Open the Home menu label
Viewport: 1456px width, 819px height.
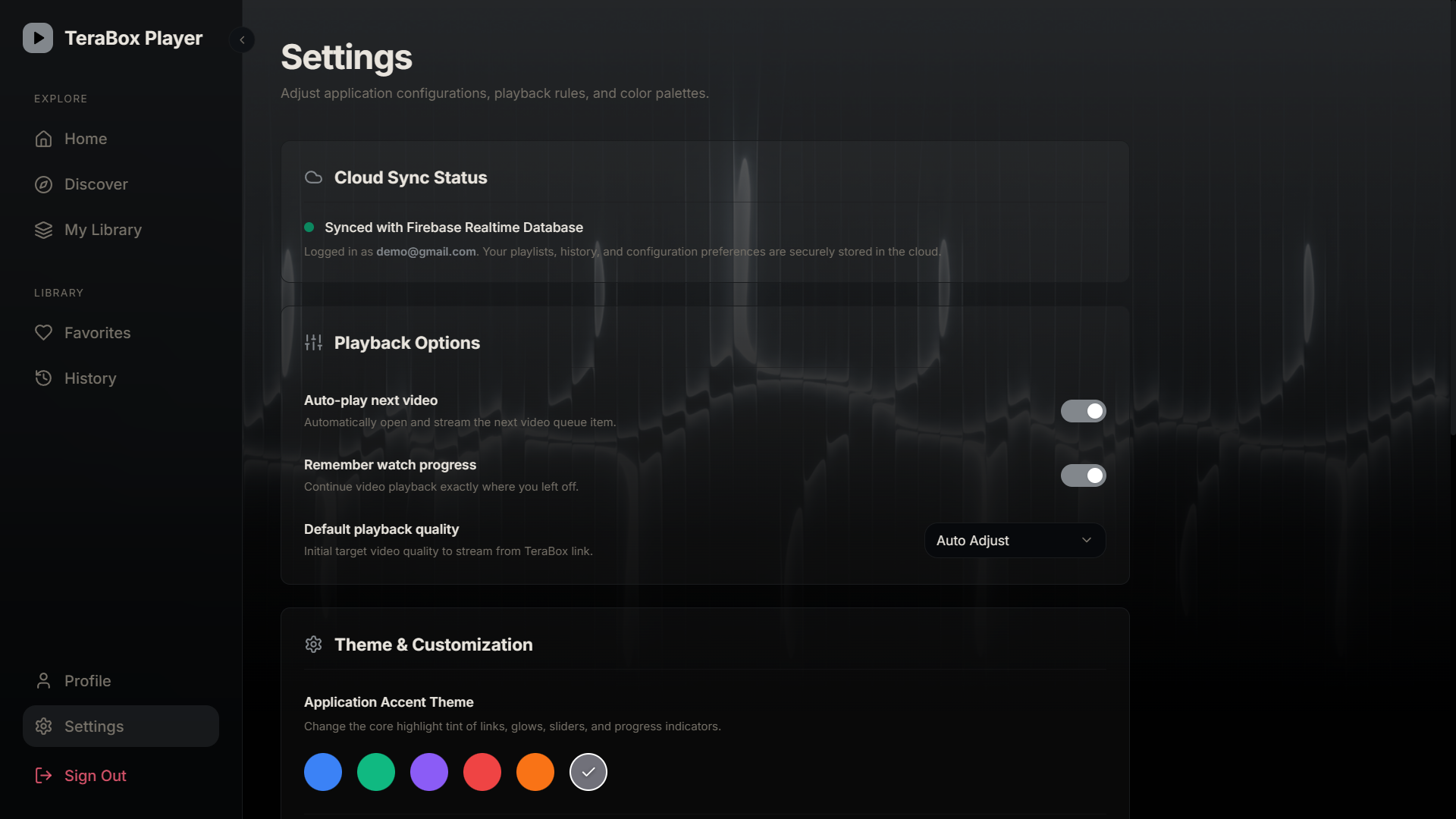[86, 139]
